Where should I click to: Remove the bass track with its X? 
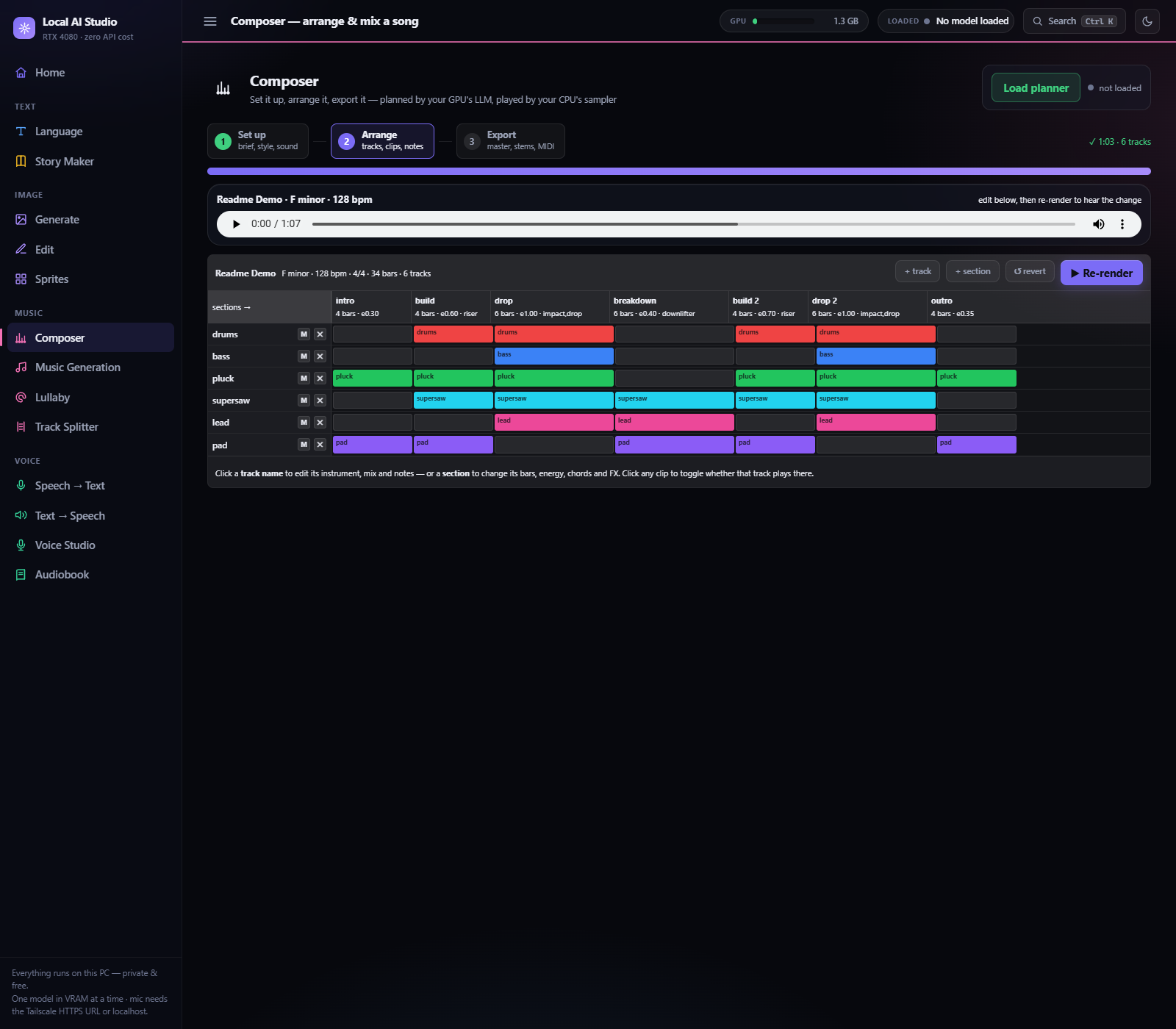click(320, 356)
